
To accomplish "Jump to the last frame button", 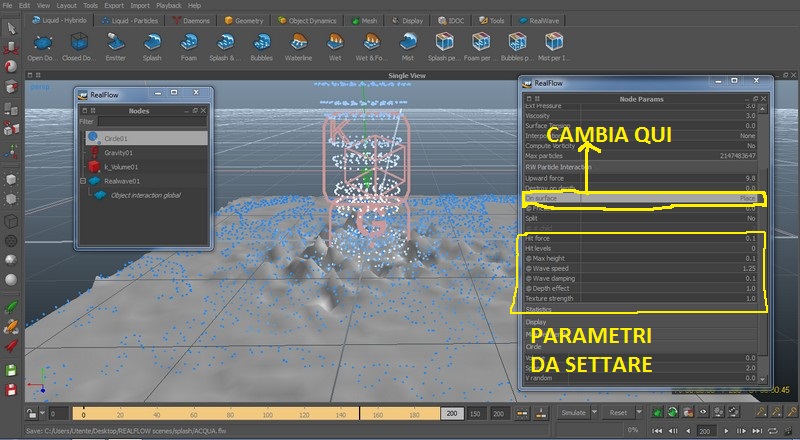I will (x=757, y=431).
